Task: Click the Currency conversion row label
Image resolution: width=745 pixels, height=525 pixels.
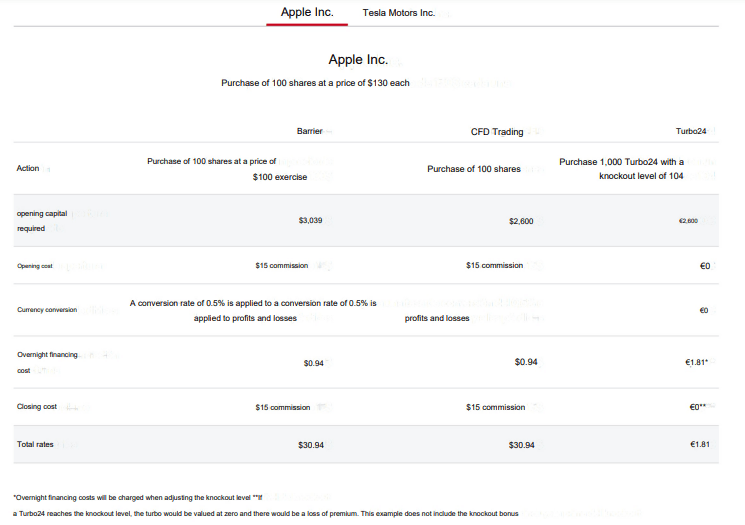Action: click(47, 310)
